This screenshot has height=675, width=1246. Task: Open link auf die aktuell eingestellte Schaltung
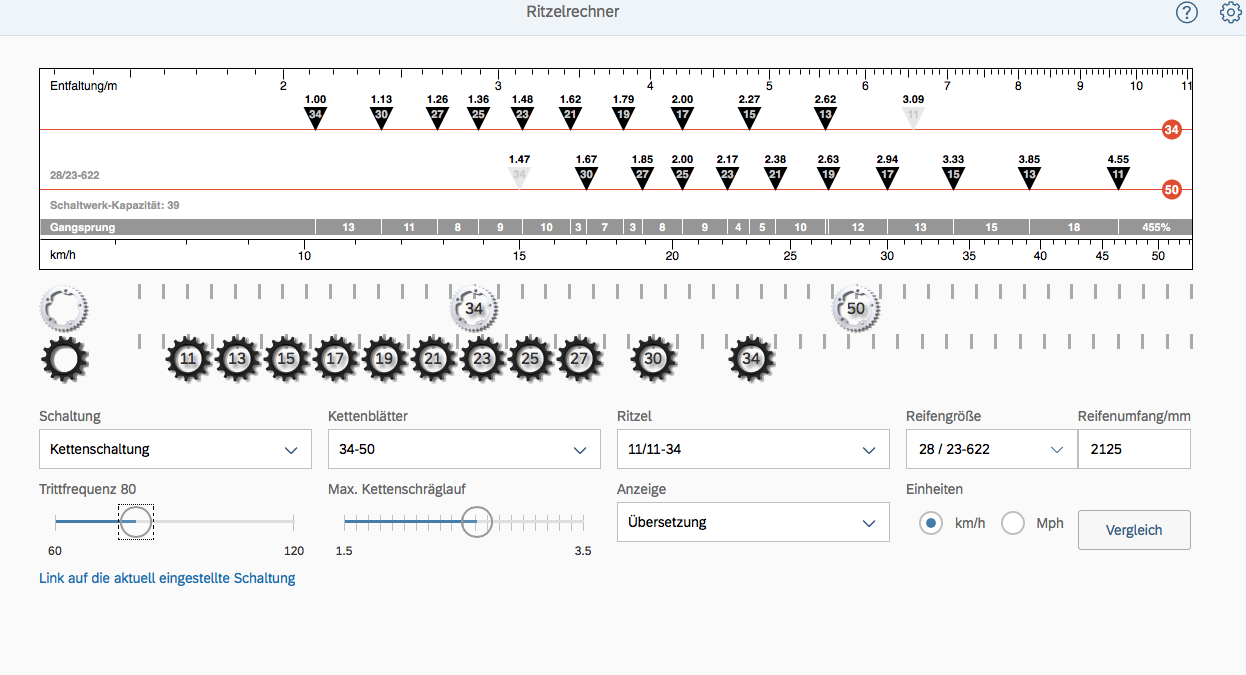167,578
